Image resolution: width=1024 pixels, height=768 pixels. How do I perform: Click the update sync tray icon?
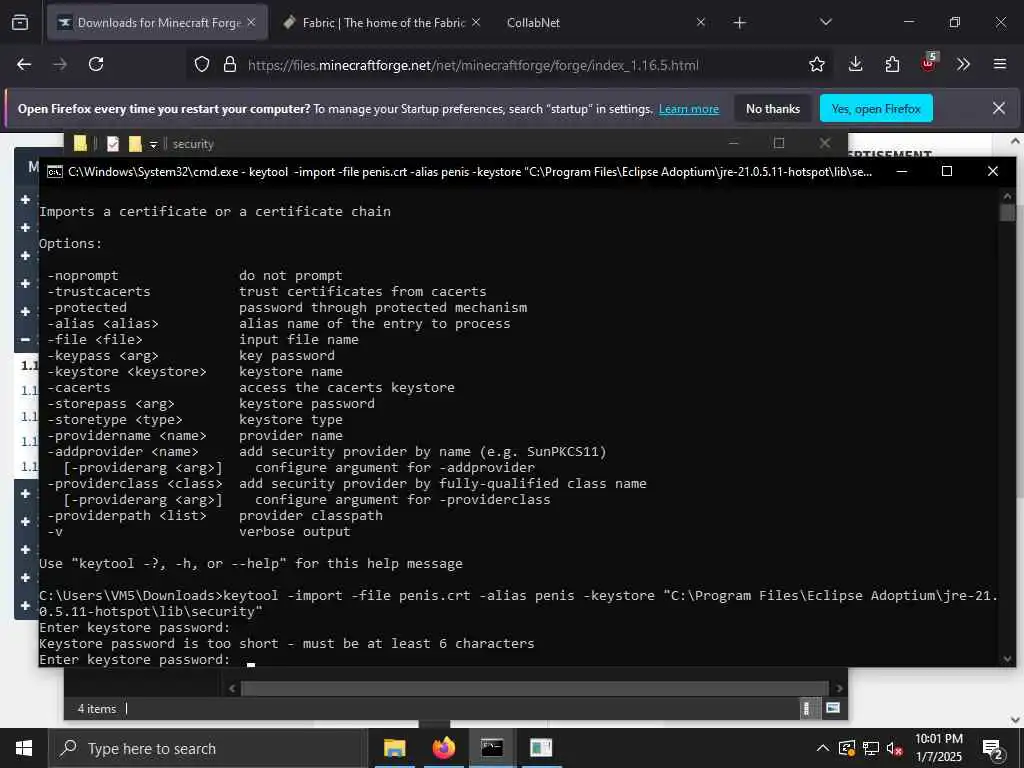(x=847, y=748)
